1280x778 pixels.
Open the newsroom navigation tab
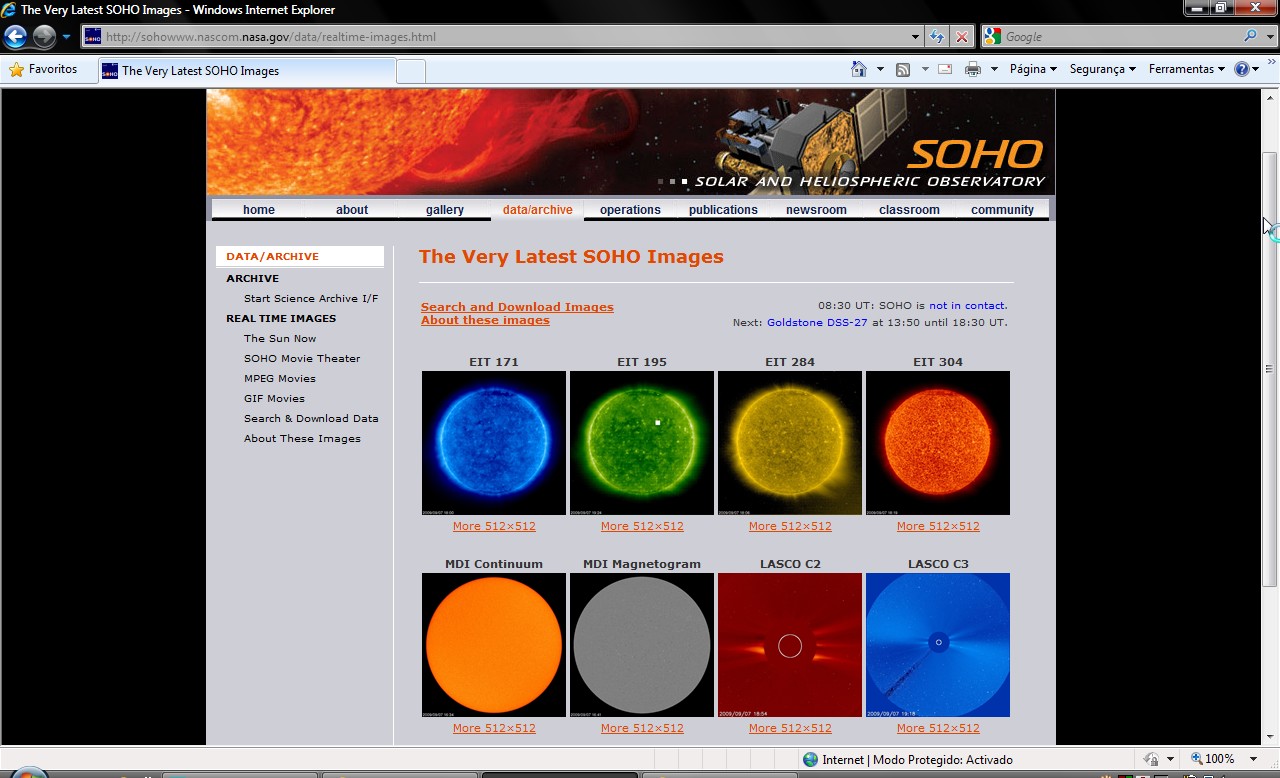pyautogui.click(x=816, y=210)
